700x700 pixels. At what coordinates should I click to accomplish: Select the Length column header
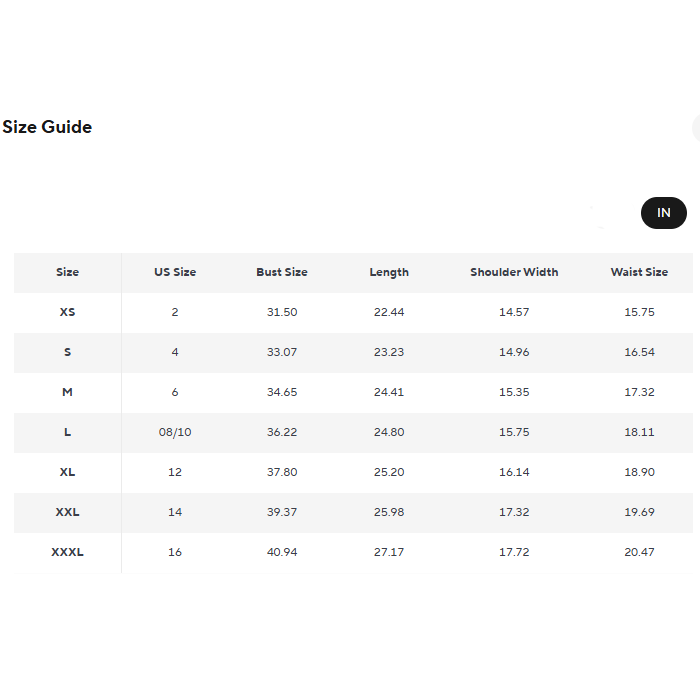[389, 272]
